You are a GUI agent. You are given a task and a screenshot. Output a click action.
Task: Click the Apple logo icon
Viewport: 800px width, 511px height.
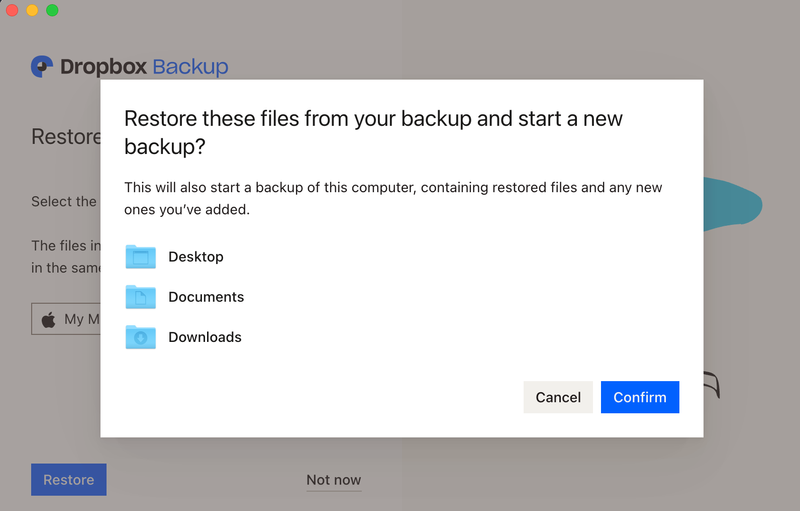(48, 319)
